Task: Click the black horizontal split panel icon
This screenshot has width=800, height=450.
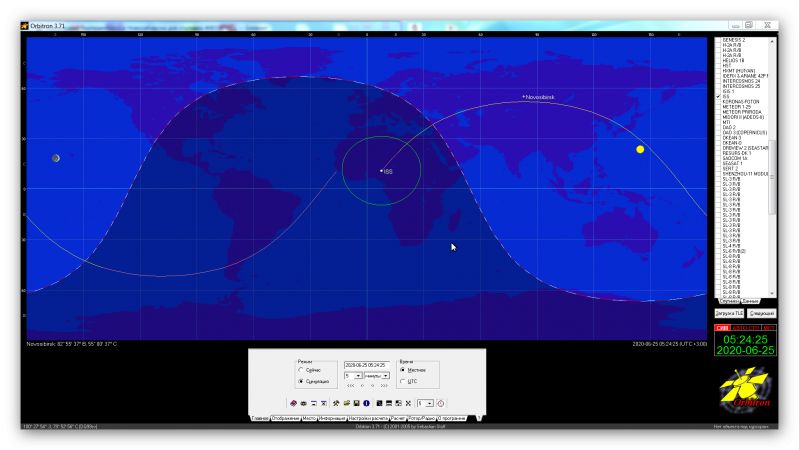Action: click(389, 403)
